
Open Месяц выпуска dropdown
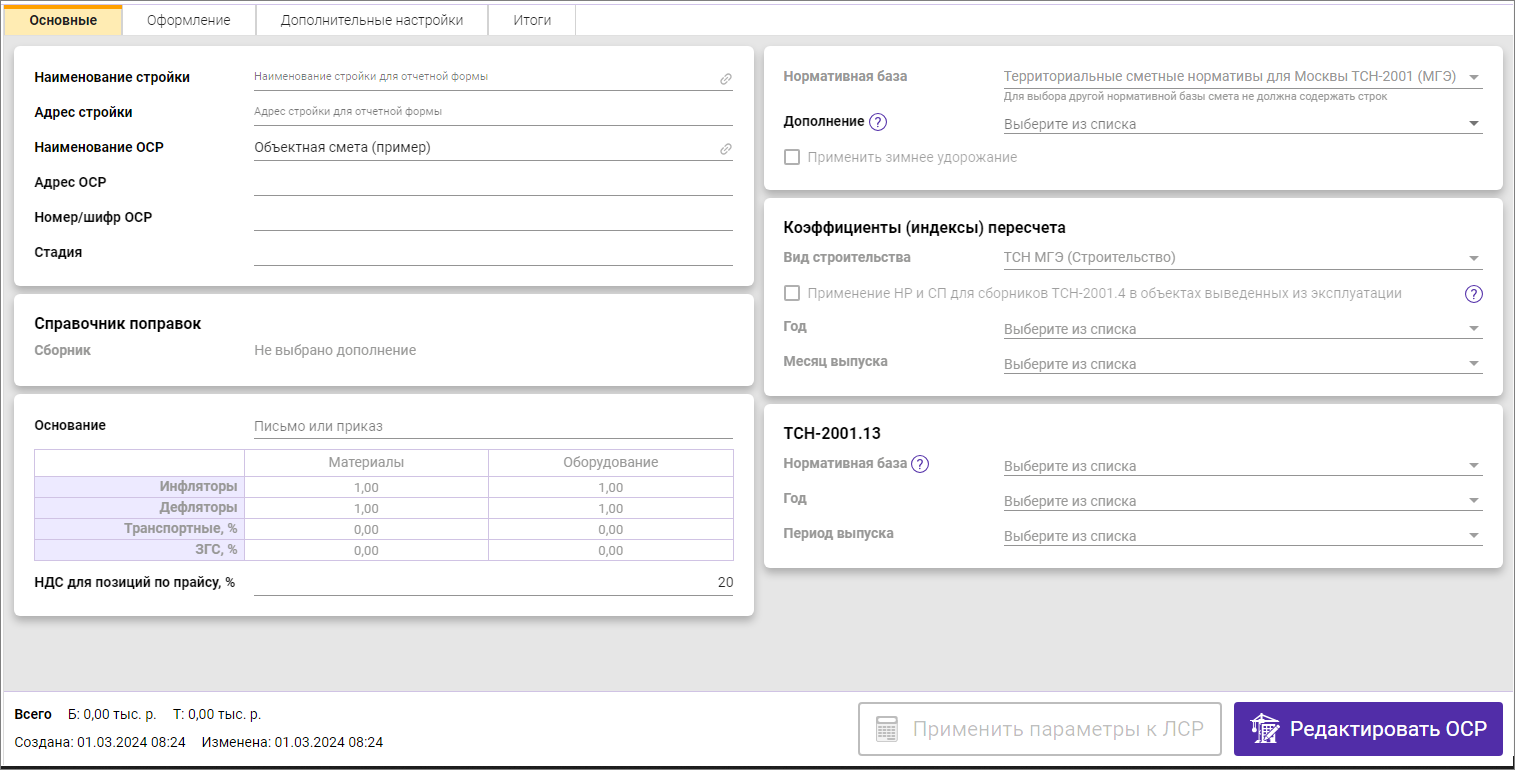1473,364
